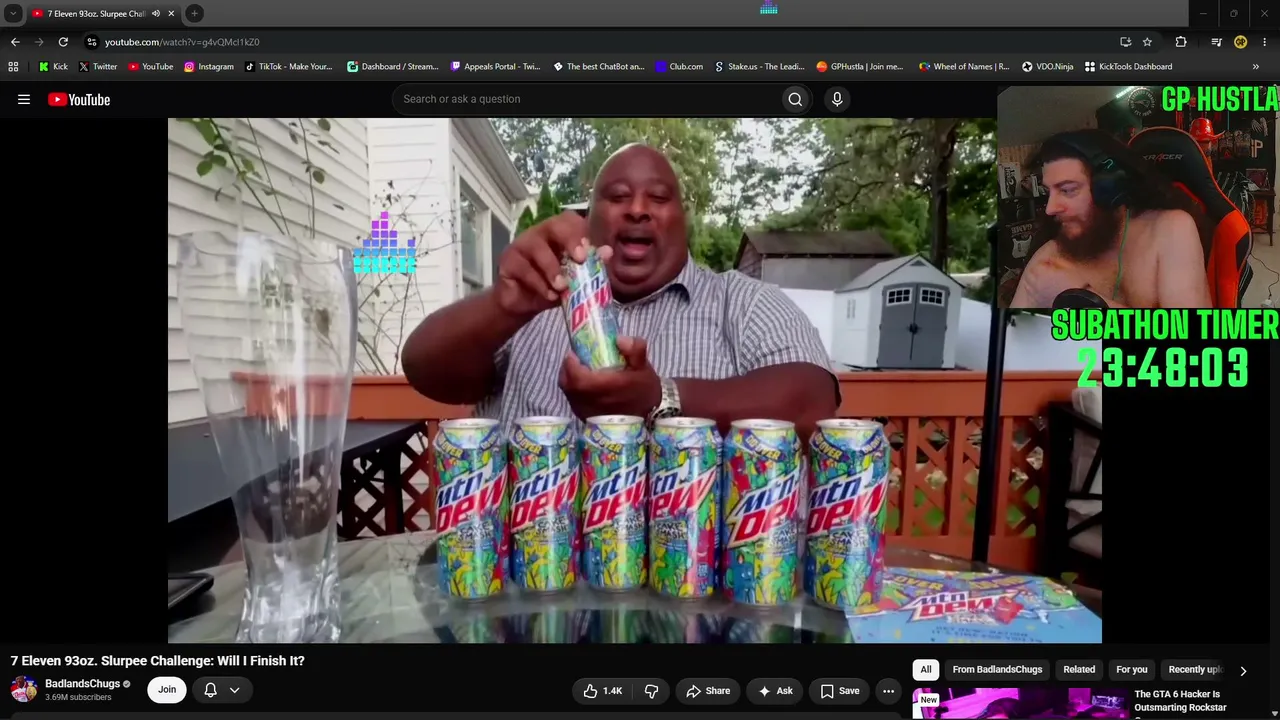Select the Recently uploaded filter chip
The image size is (1280, 720).
coord(1194,670)
